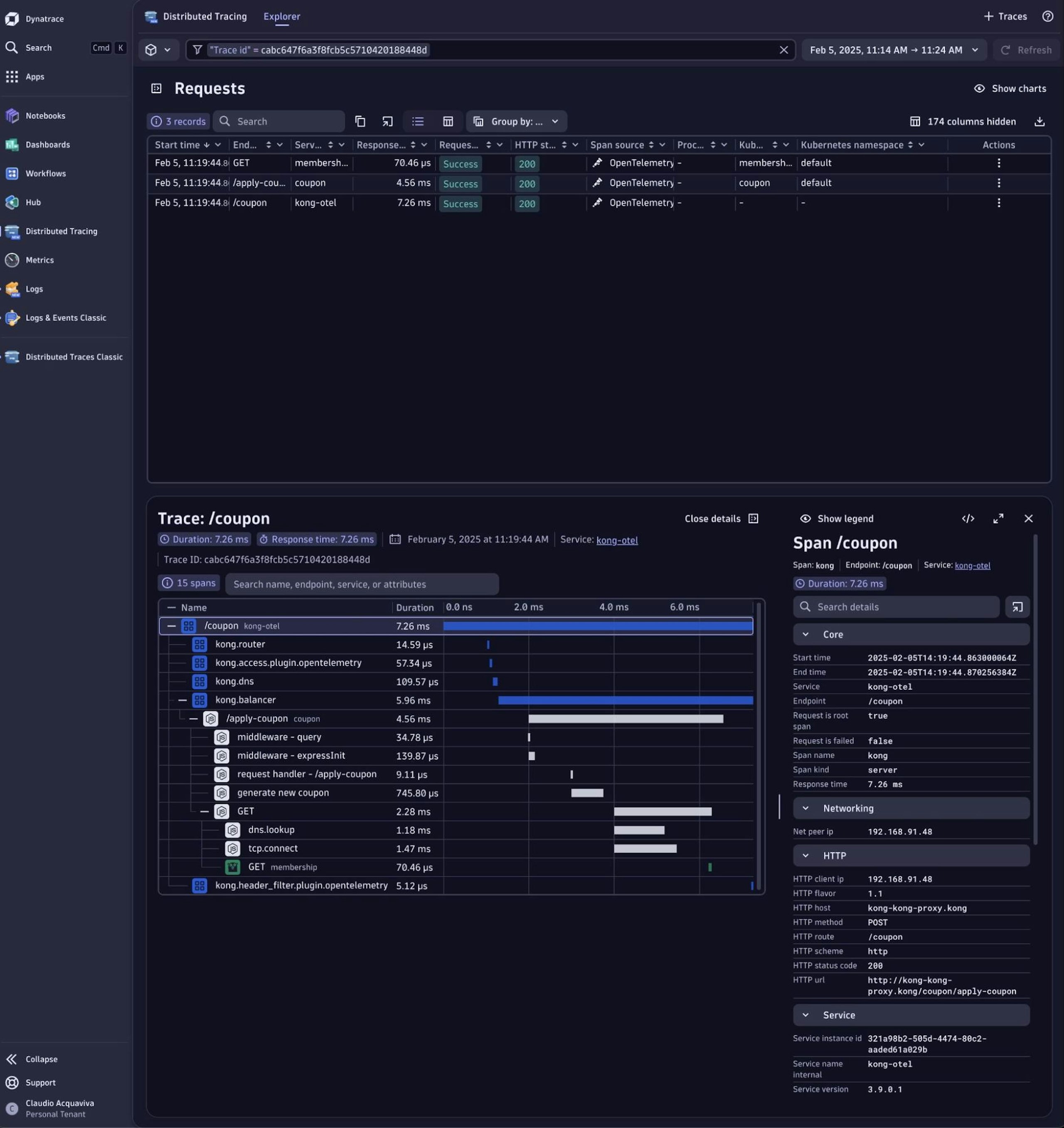This screenshot has height=1128, width=1064.
Task: Toggle Show legend in span panel
Action: (x=837, y=519)
